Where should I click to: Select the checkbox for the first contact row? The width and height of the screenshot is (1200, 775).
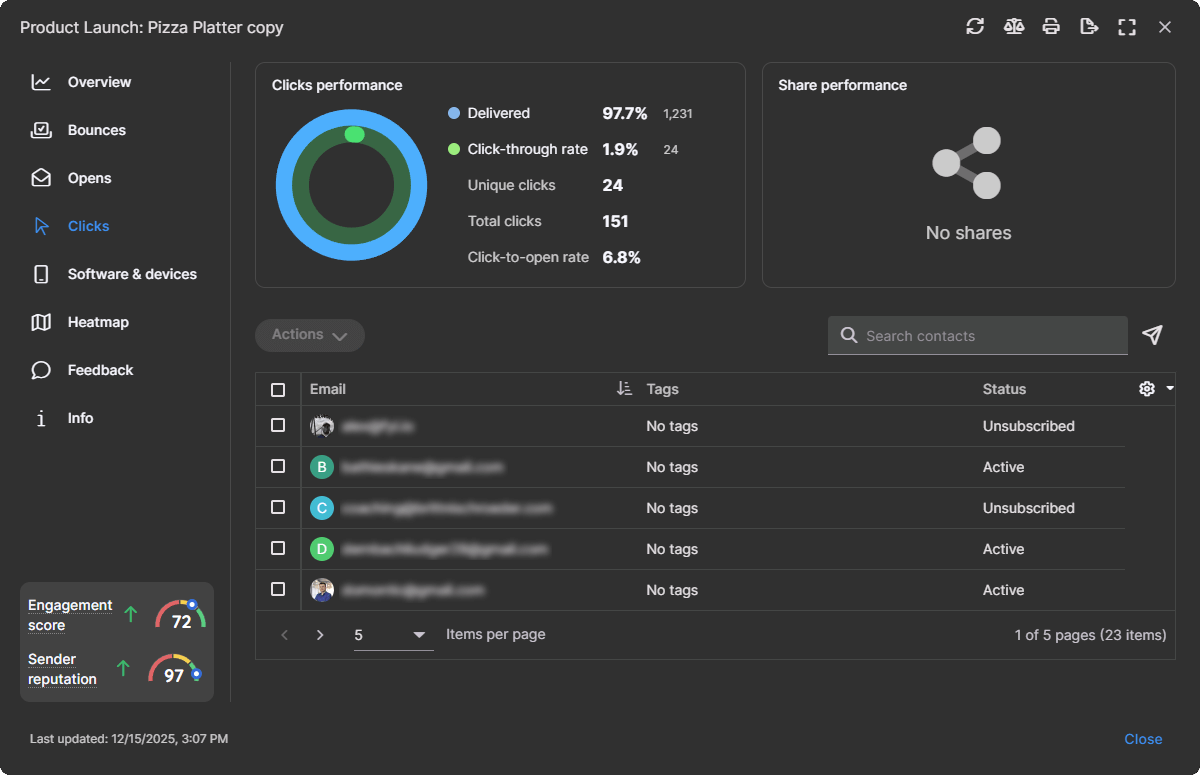coord(278,425)
